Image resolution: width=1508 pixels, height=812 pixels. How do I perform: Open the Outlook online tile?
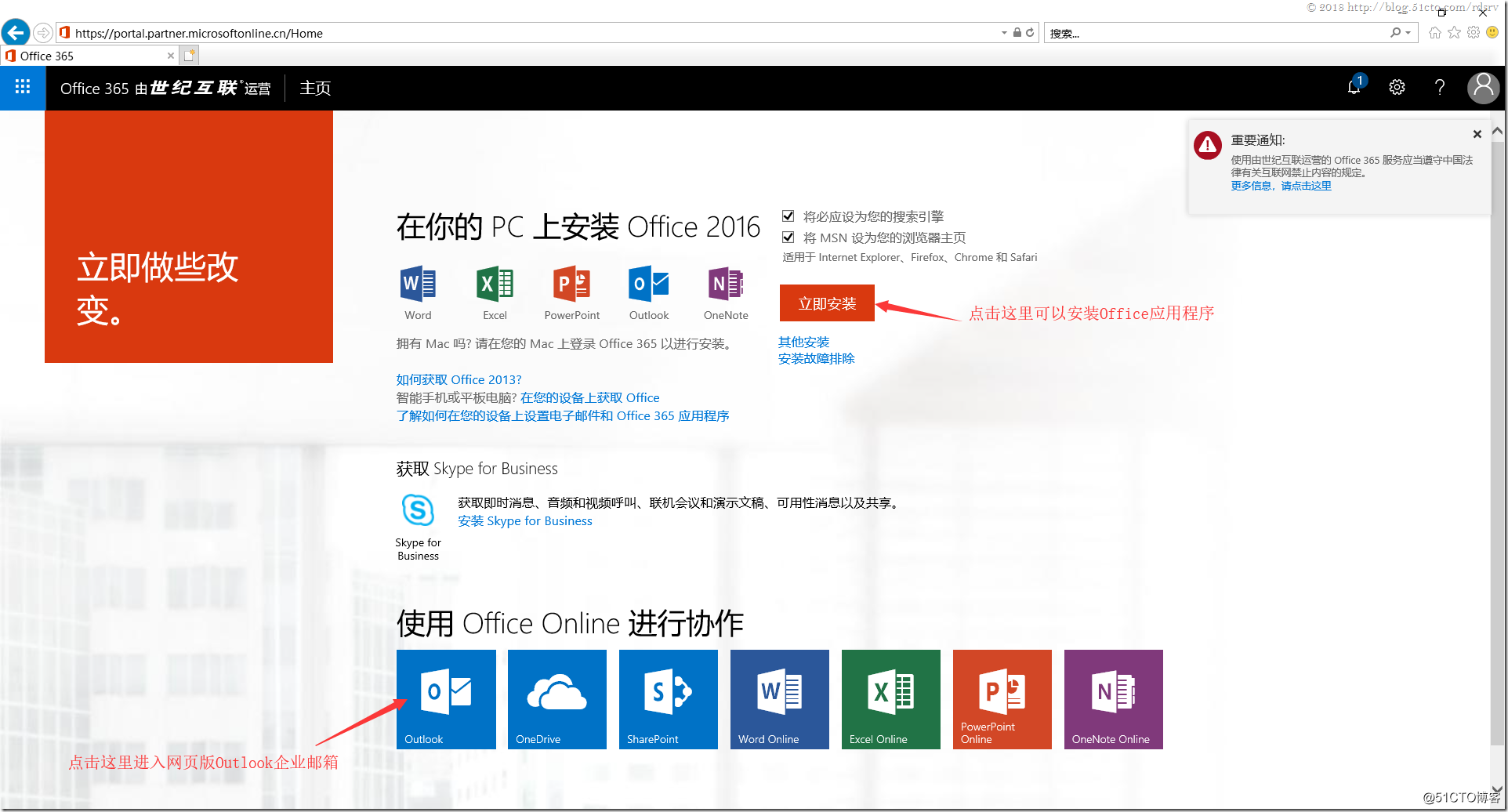[x=446, y=699]
